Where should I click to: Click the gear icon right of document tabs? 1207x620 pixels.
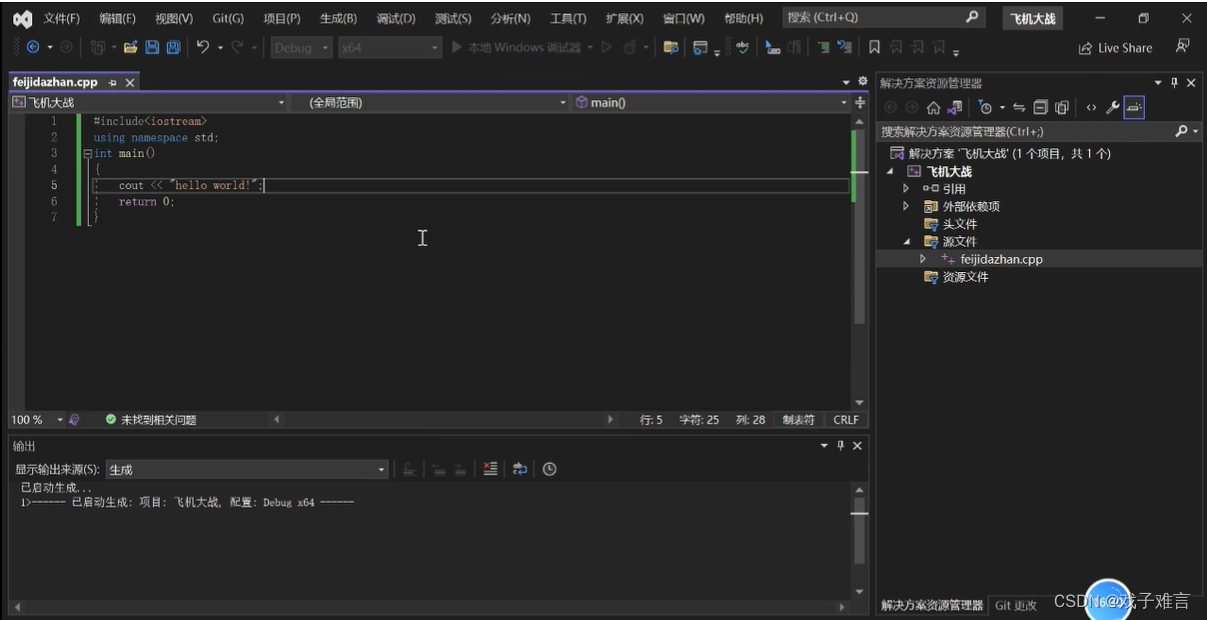tap(863, 81)
